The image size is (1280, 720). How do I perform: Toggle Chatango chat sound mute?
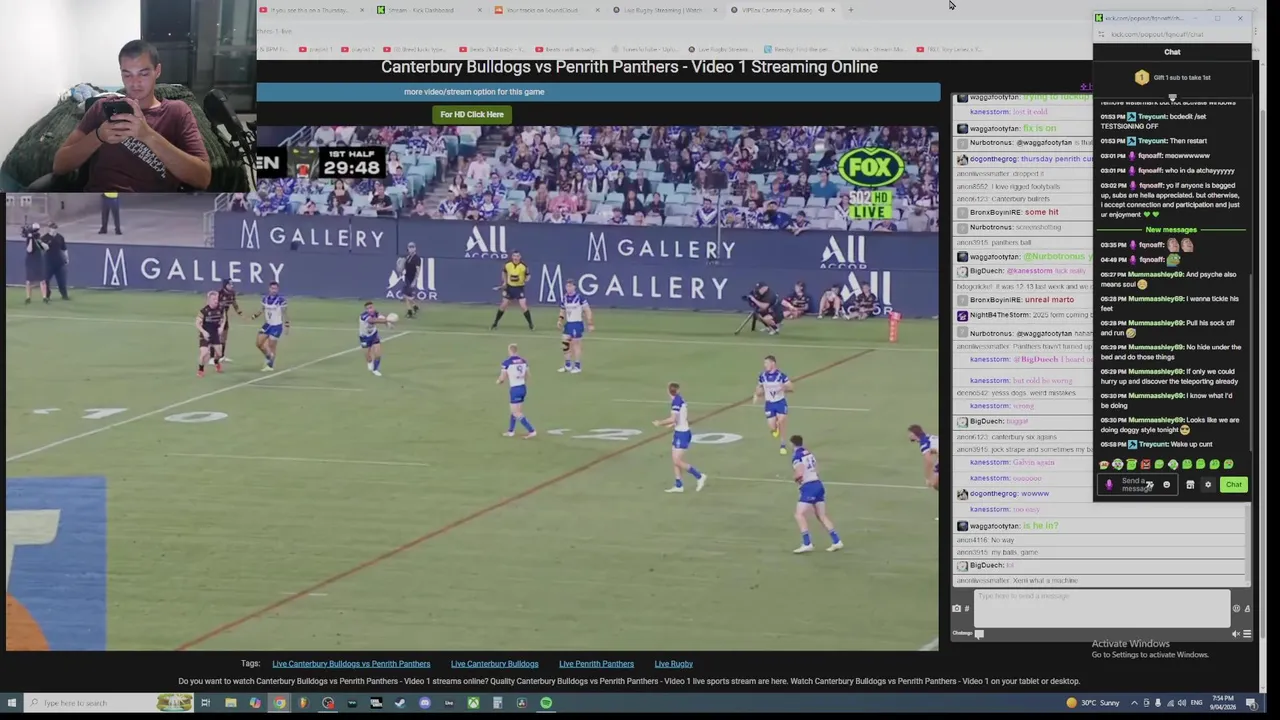(x=1236, y=634)
